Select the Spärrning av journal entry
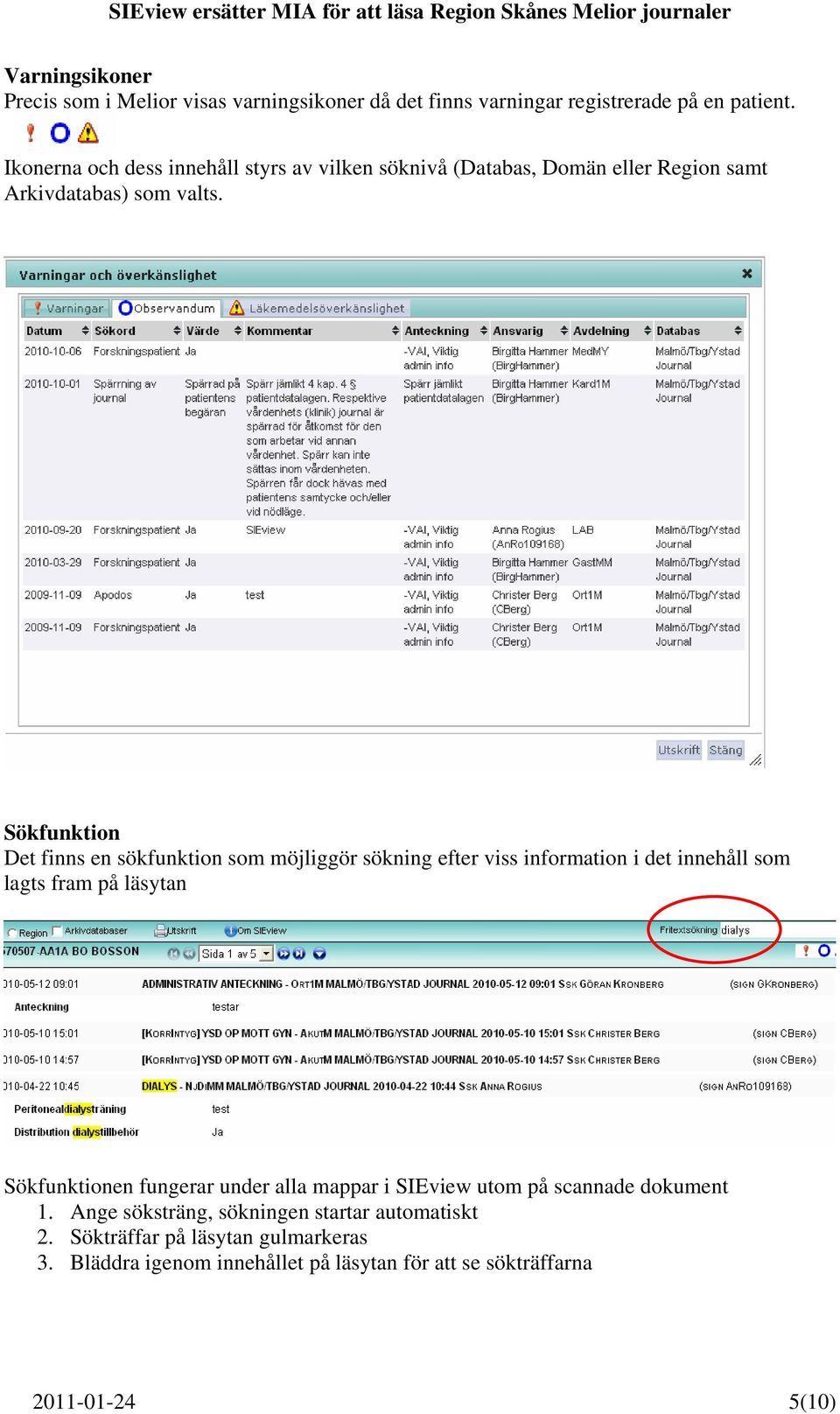The image size is (840, 1414). point(124,390)
